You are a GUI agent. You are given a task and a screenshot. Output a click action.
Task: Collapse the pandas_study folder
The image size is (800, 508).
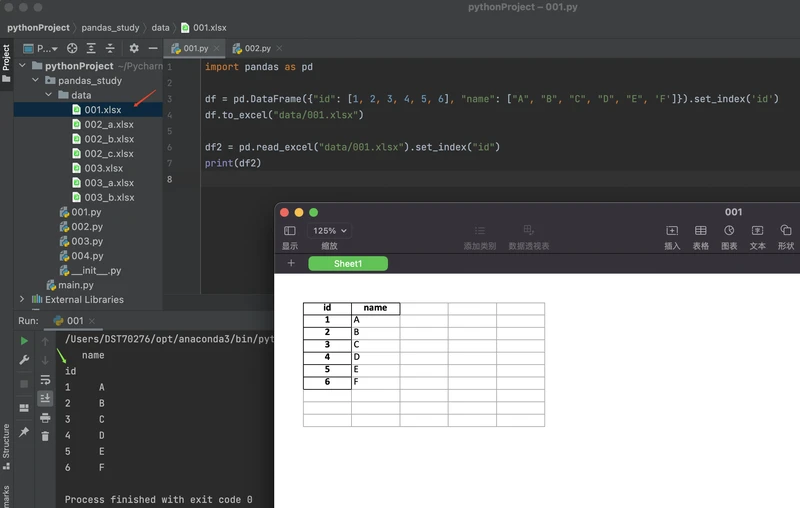(x=35, y=80)
